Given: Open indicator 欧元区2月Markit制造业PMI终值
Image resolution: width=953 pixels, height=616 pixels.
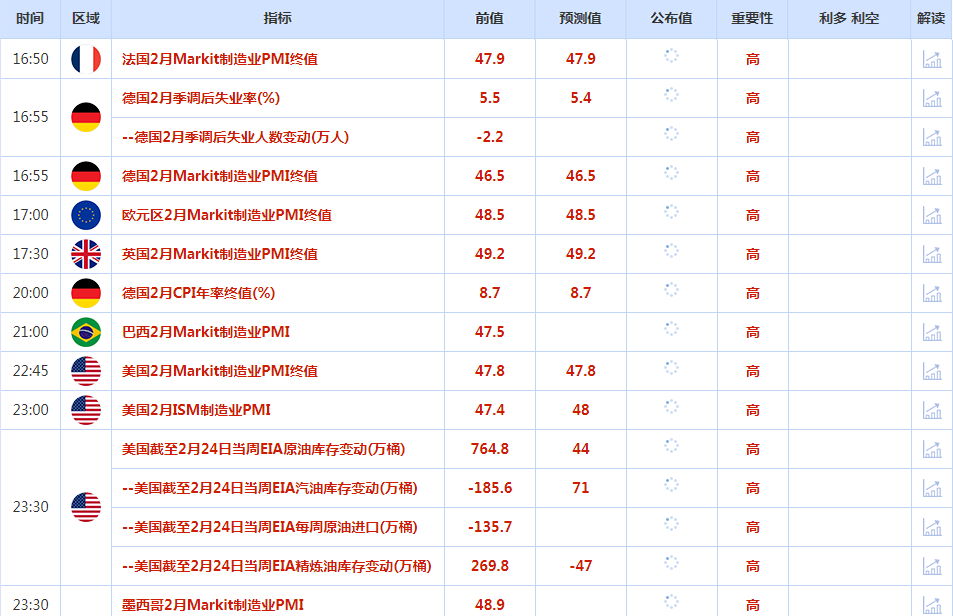Looking at the screenshot, I should [227, 215].
